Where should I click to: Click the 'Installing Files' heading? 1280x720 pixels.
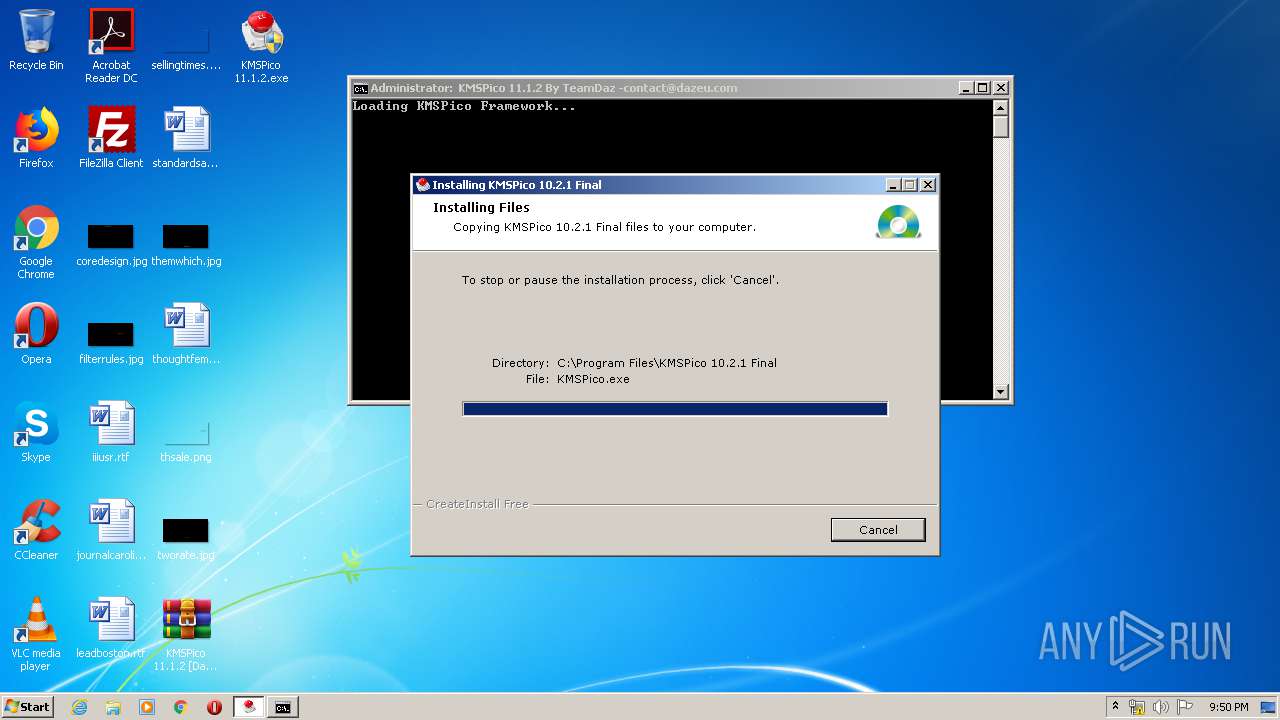click(481, 207)
